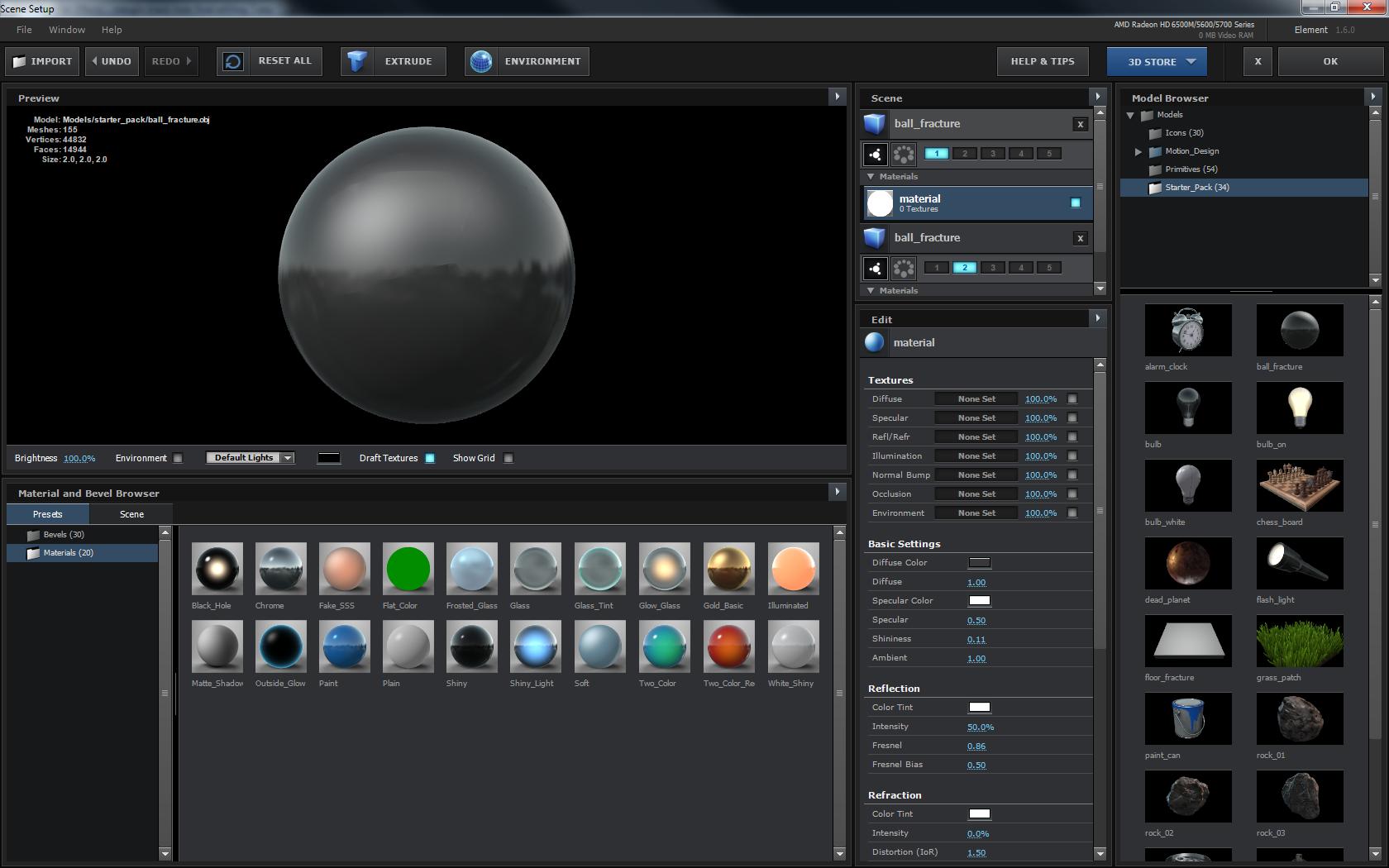1389x868 pixels.
Task: Cancel with the X button beside OK
Action: pos(1258,61)
